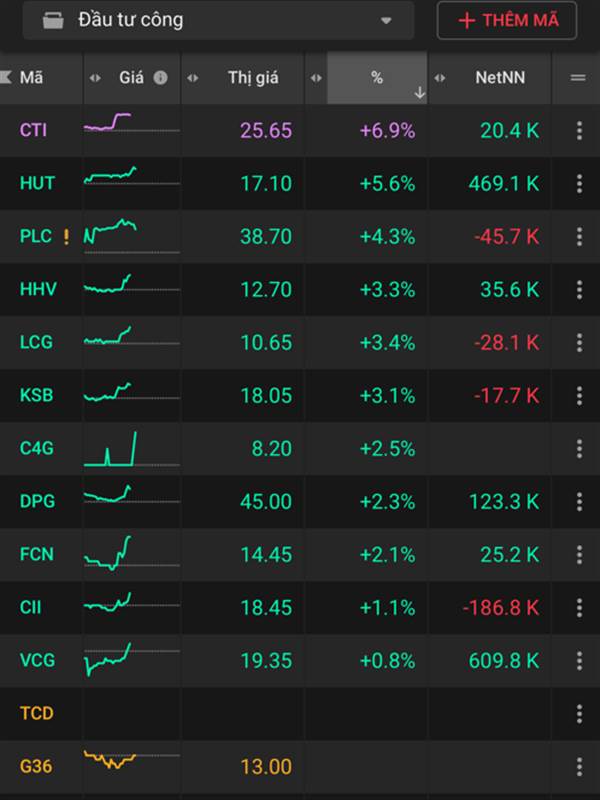Open the column settings hamburger icon

tap(577, 78)
